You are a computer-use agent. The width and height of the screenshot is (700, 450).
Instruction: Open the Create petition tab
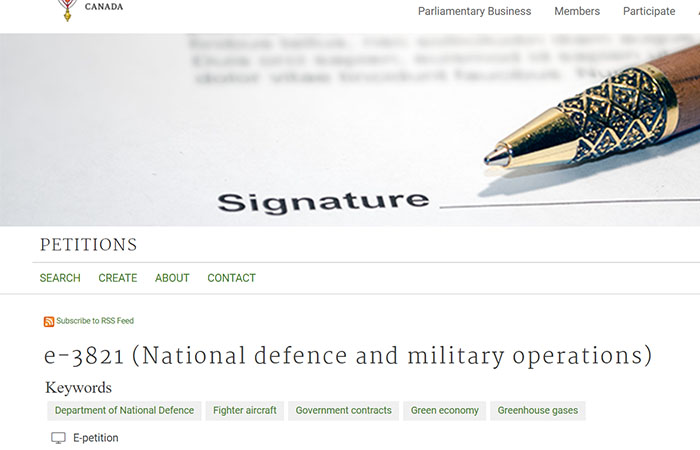pos(117,278)
